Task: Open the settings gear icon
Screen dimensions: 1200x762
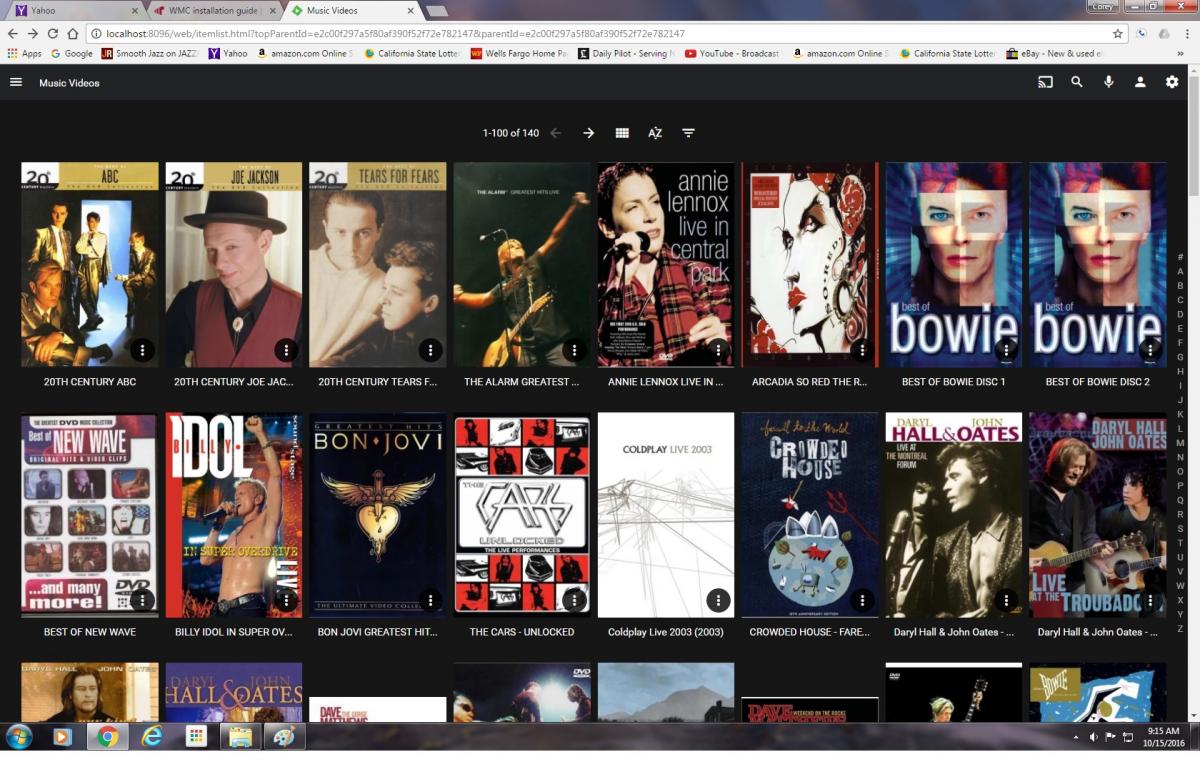Action: click(x=1172, y=82)
